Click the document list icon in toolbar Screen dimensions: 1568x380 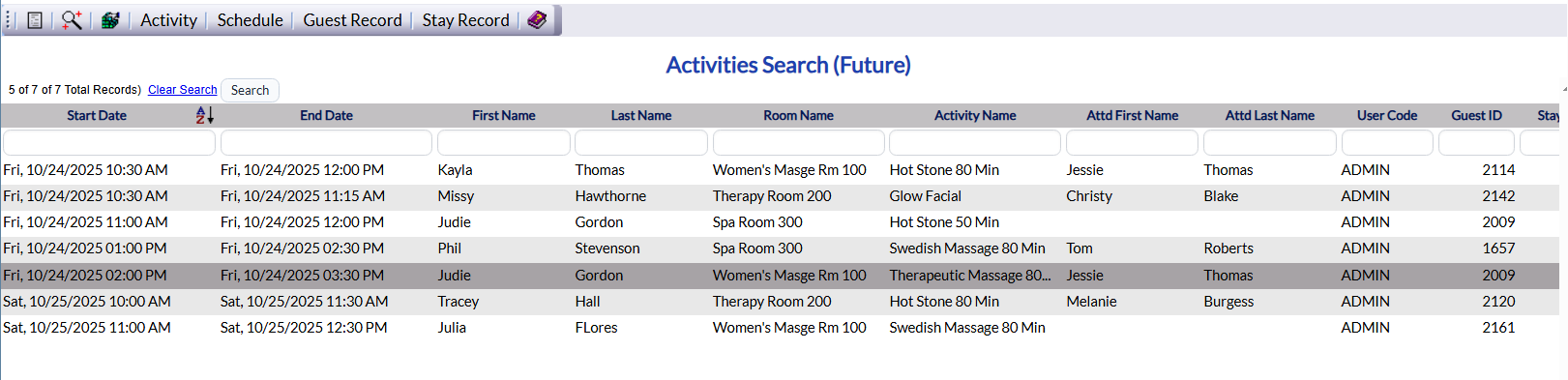click(x=35, y=20)
